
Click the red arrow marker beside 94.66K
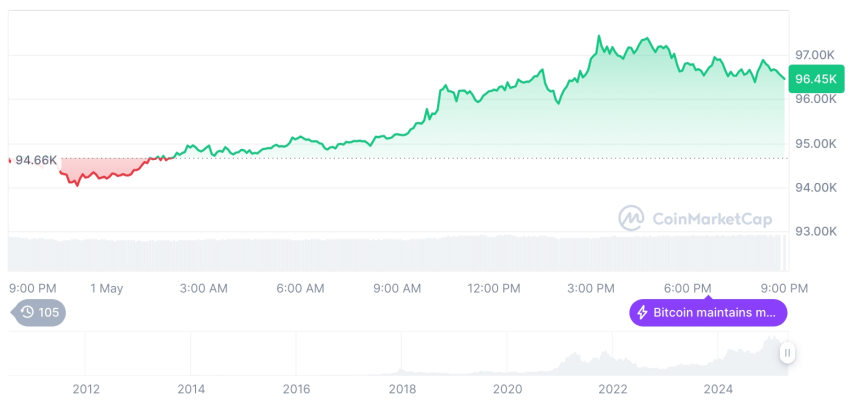coord(10,160)
